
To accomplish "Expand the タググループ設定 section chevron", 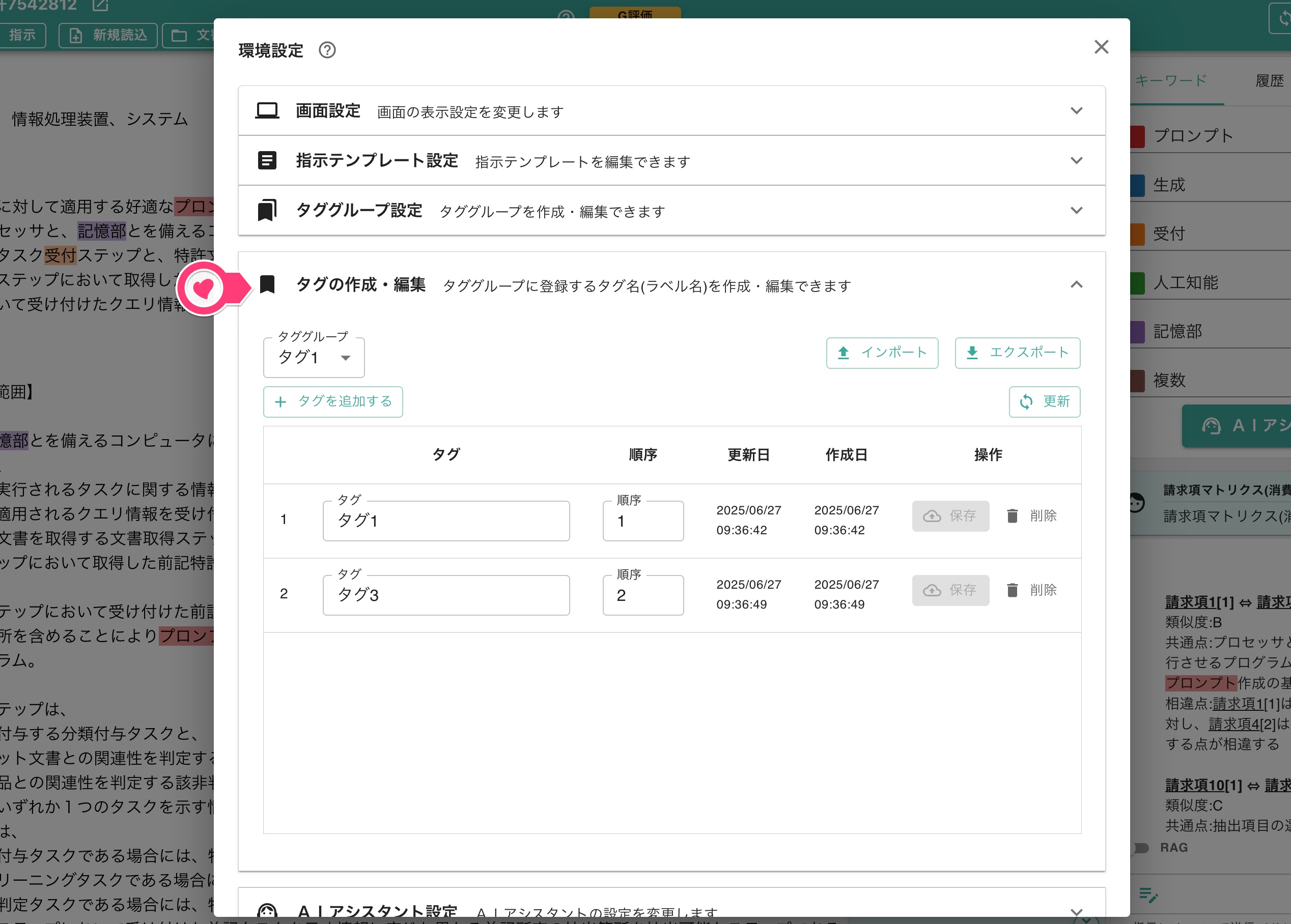I will click(x=1076, y=210).
